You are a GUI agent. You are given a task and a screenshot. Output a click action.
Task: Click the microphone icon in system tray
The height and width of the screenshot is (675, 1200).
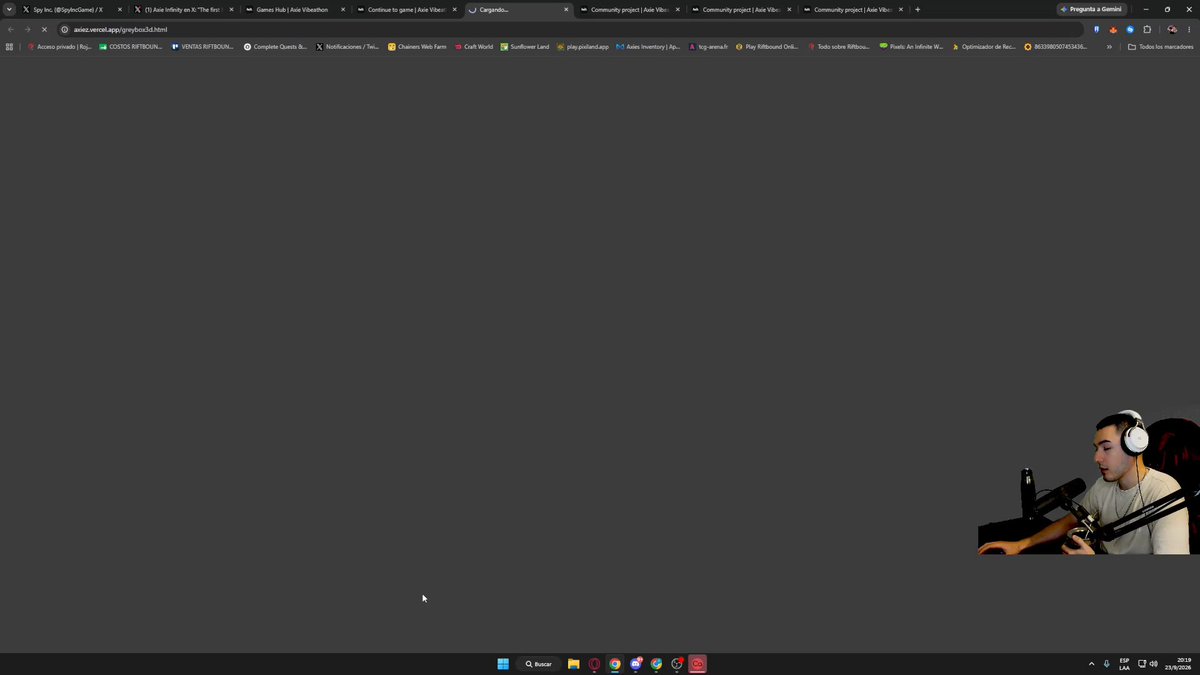coord(1107,664)
